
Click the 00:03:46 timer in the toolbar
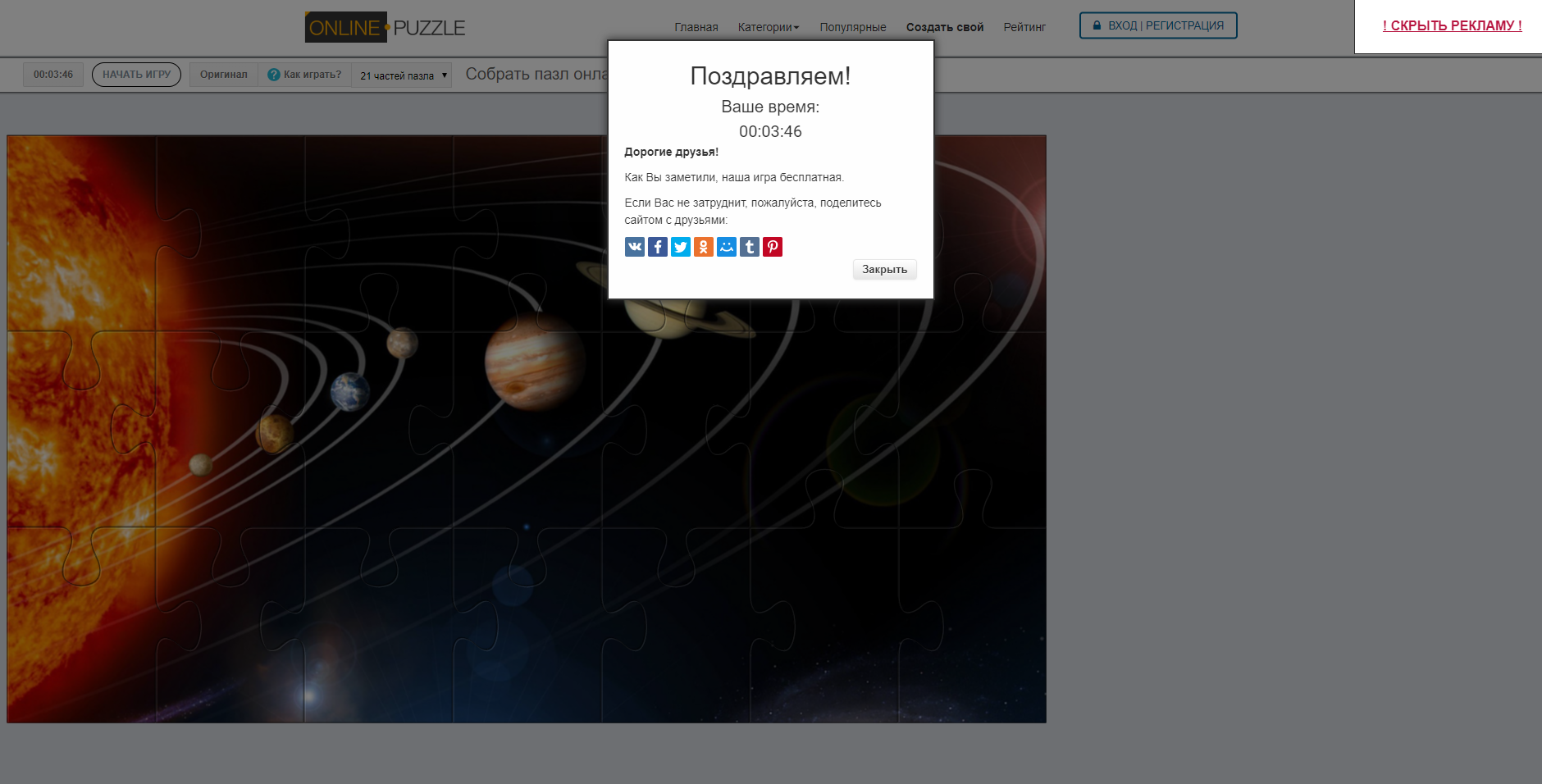[53, 75]
